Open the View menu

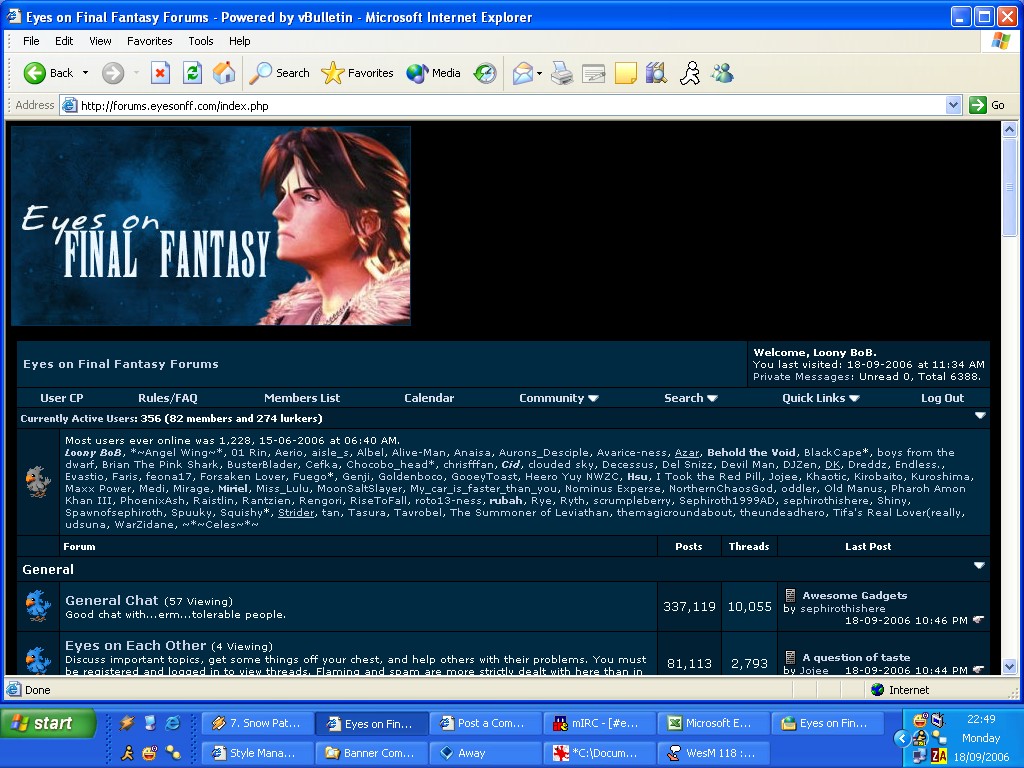pos(100,40)
